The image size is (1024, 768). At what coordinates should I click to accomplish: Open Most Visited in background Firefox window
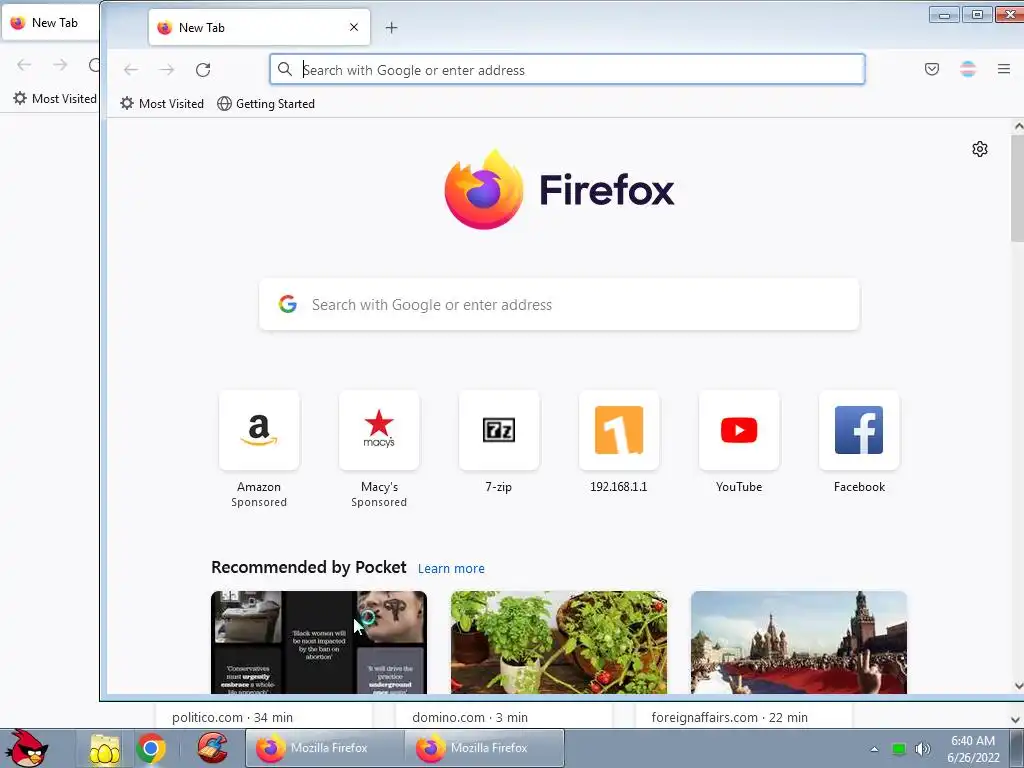[x=55, y=99]
